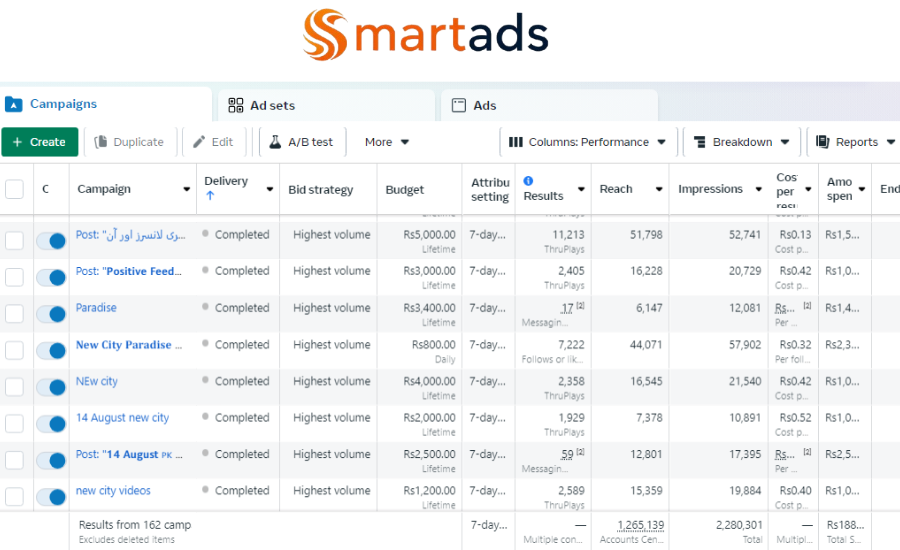Click the footnote marker beside 59 results
The width and height of the screenshot is (900, 550).
[x=580, y=452]
